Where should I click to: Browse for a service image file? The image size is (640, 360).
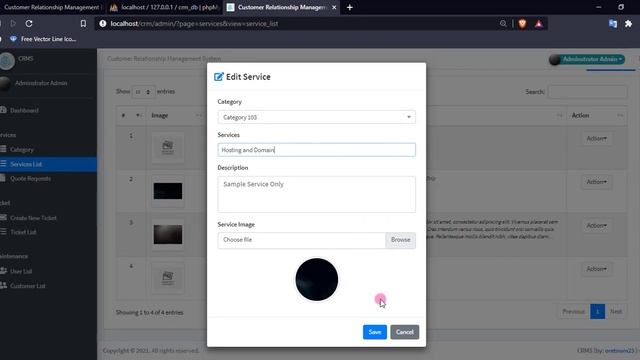pyautogui.click(x=400, y=240)
